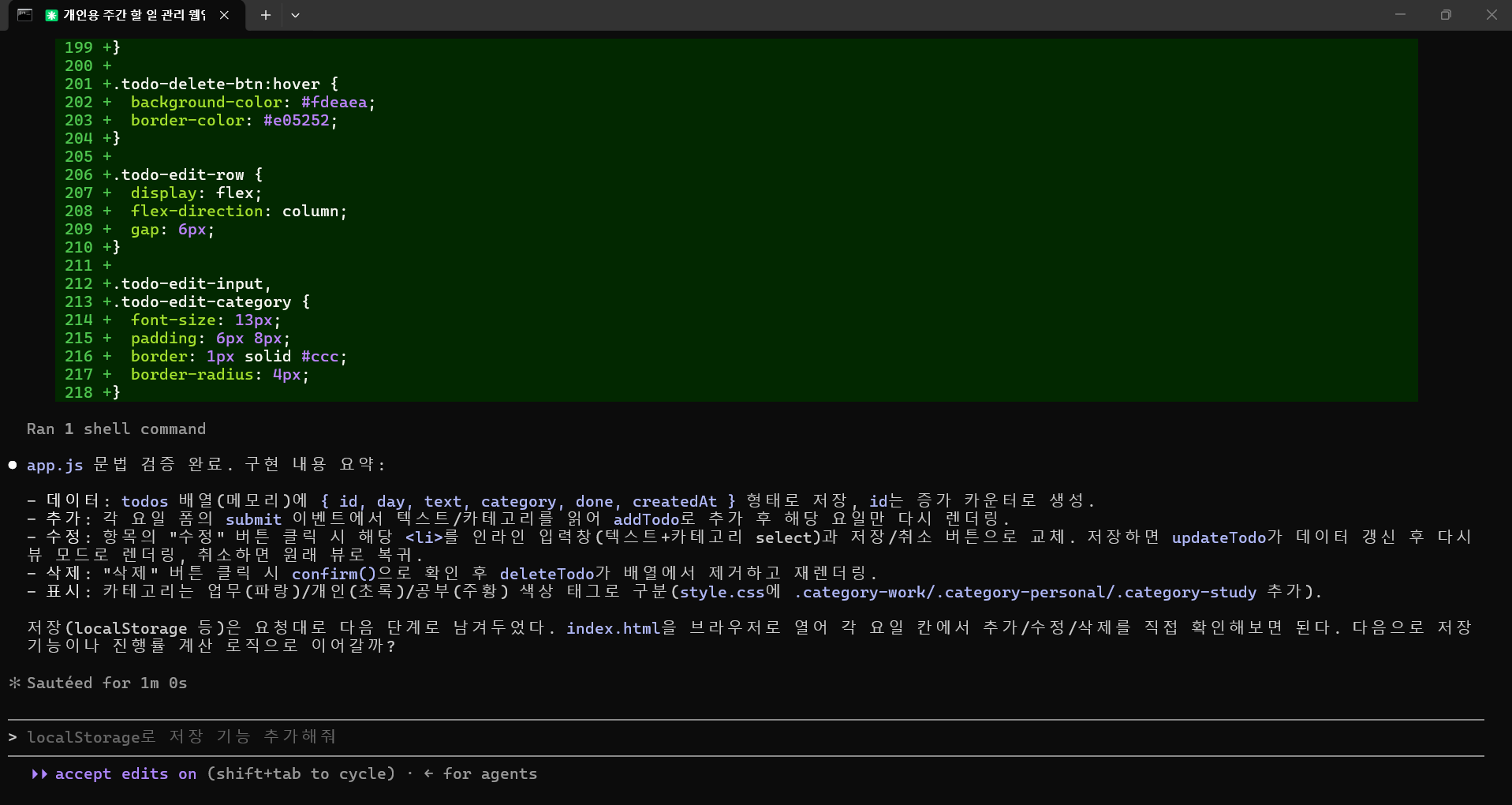Maximize the terminal window
Image resolution: width=1512 pixels, height=805 pixels.
pos(1446,15)
